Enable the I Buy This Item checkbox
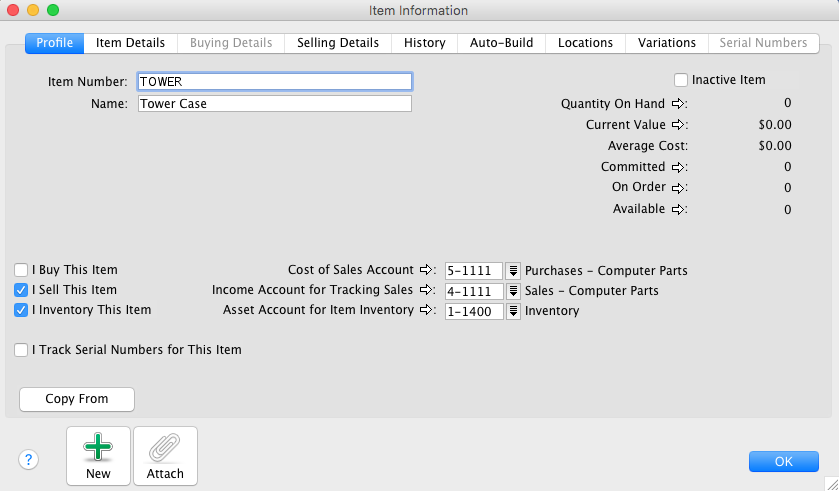 pos(22,270)
